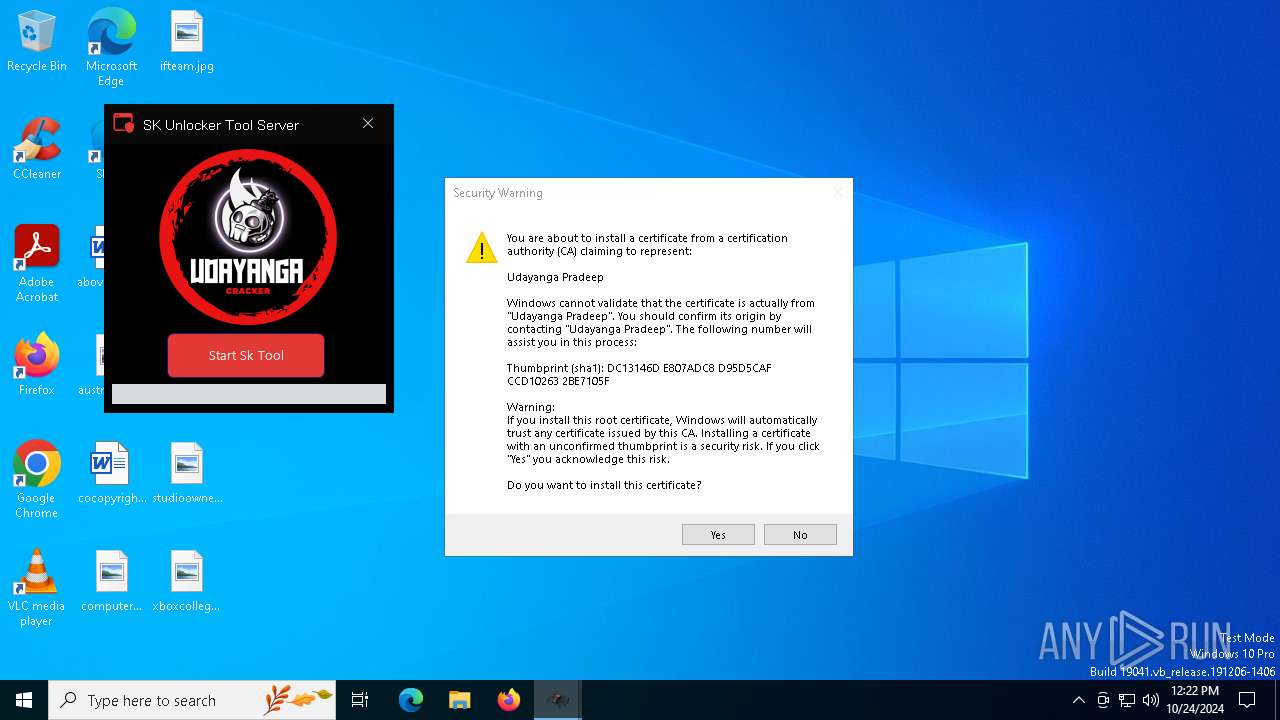The image size is (1280, 720).
Task: Open the Recycle Bin desktop icon
Action: [37, 42]
